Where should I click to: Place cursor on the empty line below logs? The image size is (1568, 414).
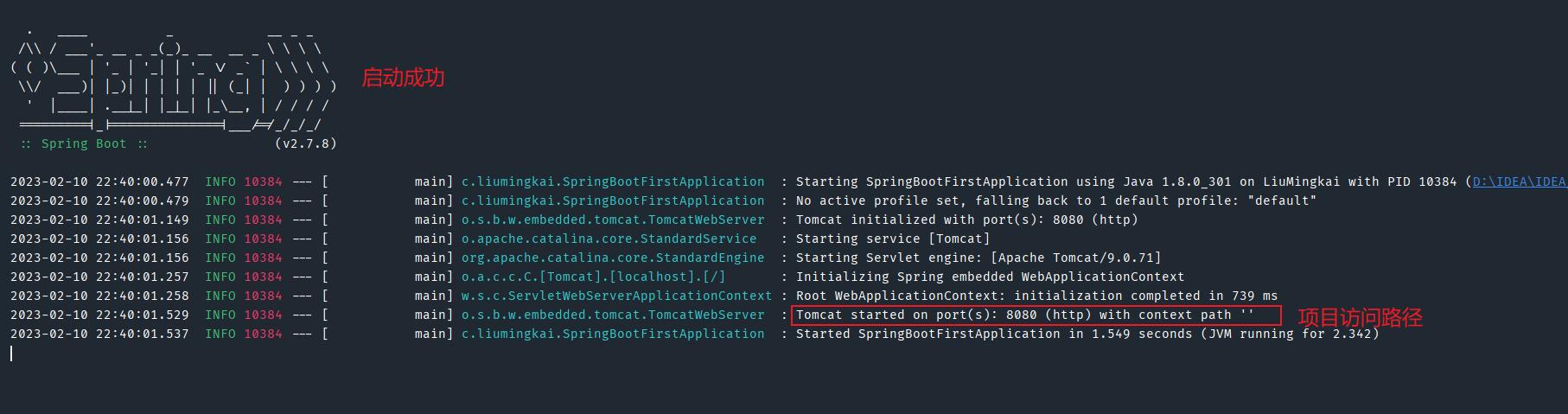tap(259, 353)
